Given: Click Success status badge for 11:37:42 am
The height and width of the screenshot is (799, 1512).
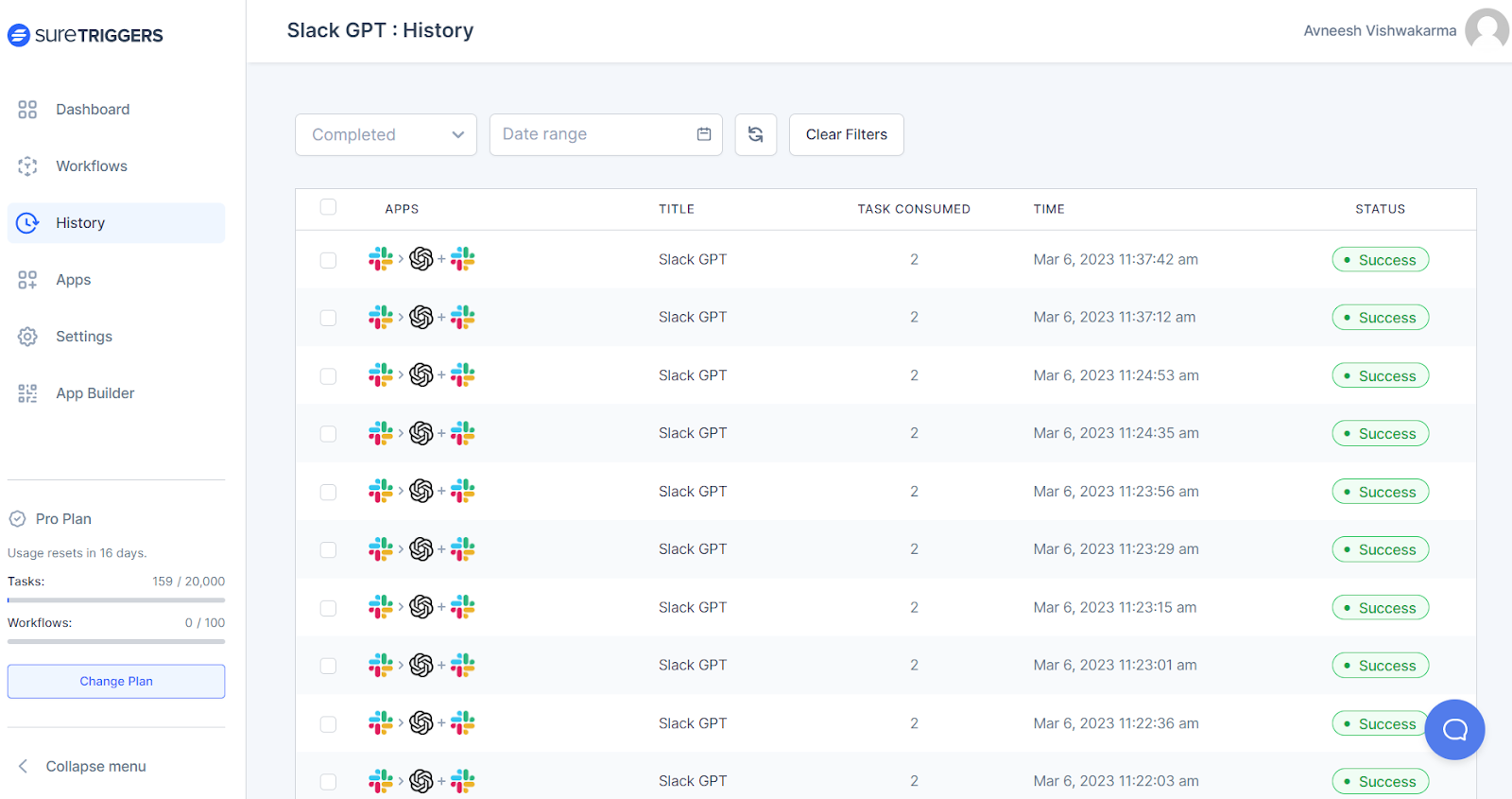Looking at the screenshot, I should 1381,260.
